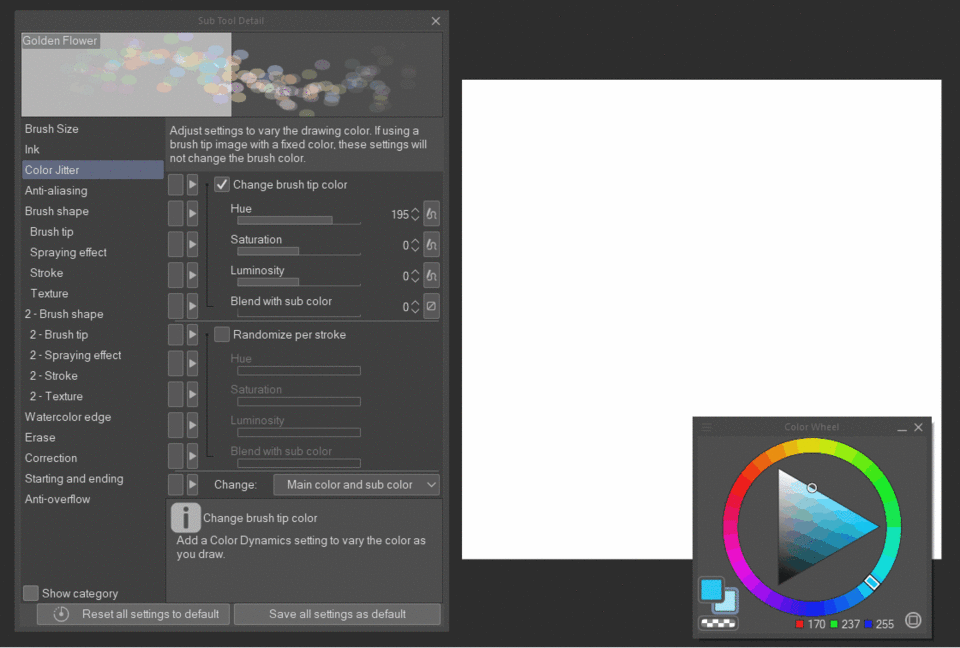This screenshot has height=648, width=960.
Task: Open Luminosity dynamics settings button
Action: (431, 275)
